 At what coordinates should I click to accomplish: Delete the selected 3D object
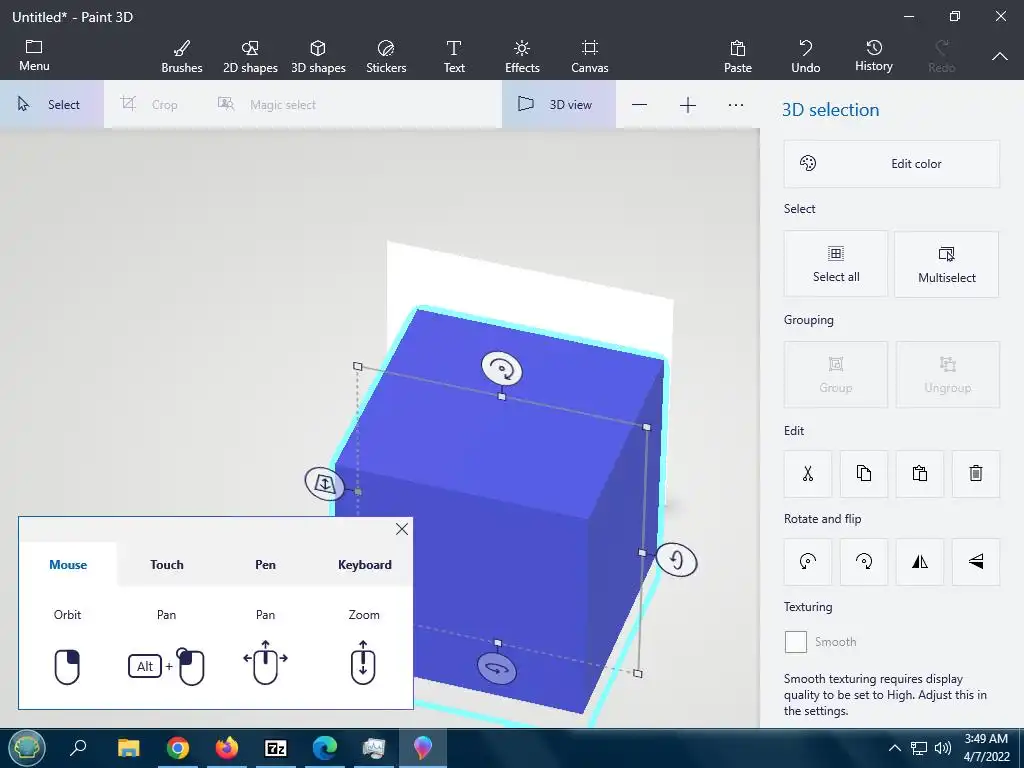976,473
